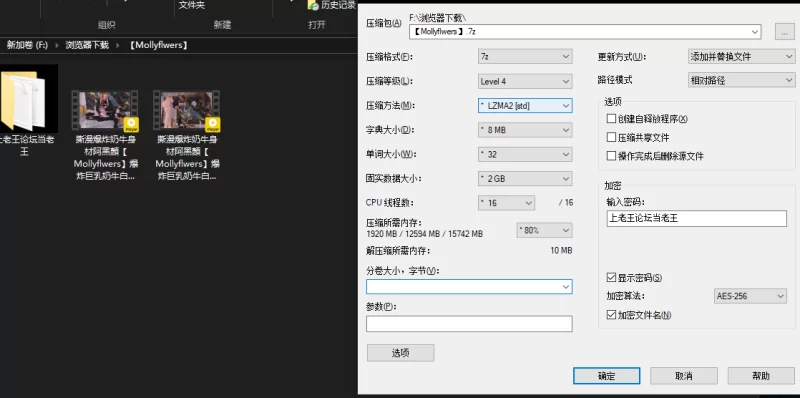Viewport: 800px width, 398px height.
Task: Expand the 路径模式 相对路径 dropdown
Action: (x=741, y=81)
